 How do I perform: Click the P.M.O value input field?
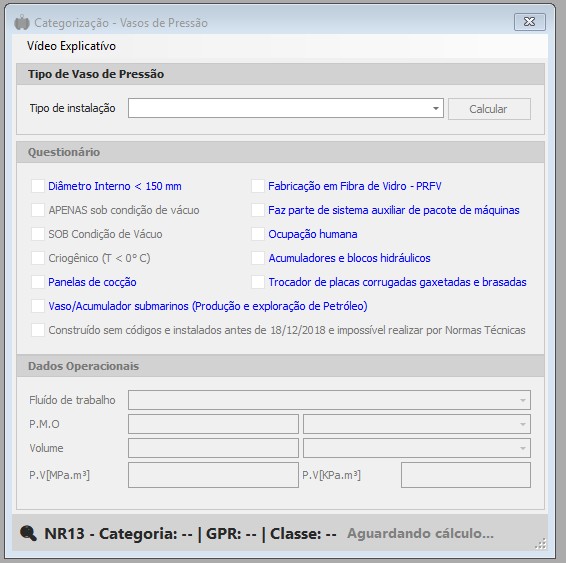click(x=213, y=424)
